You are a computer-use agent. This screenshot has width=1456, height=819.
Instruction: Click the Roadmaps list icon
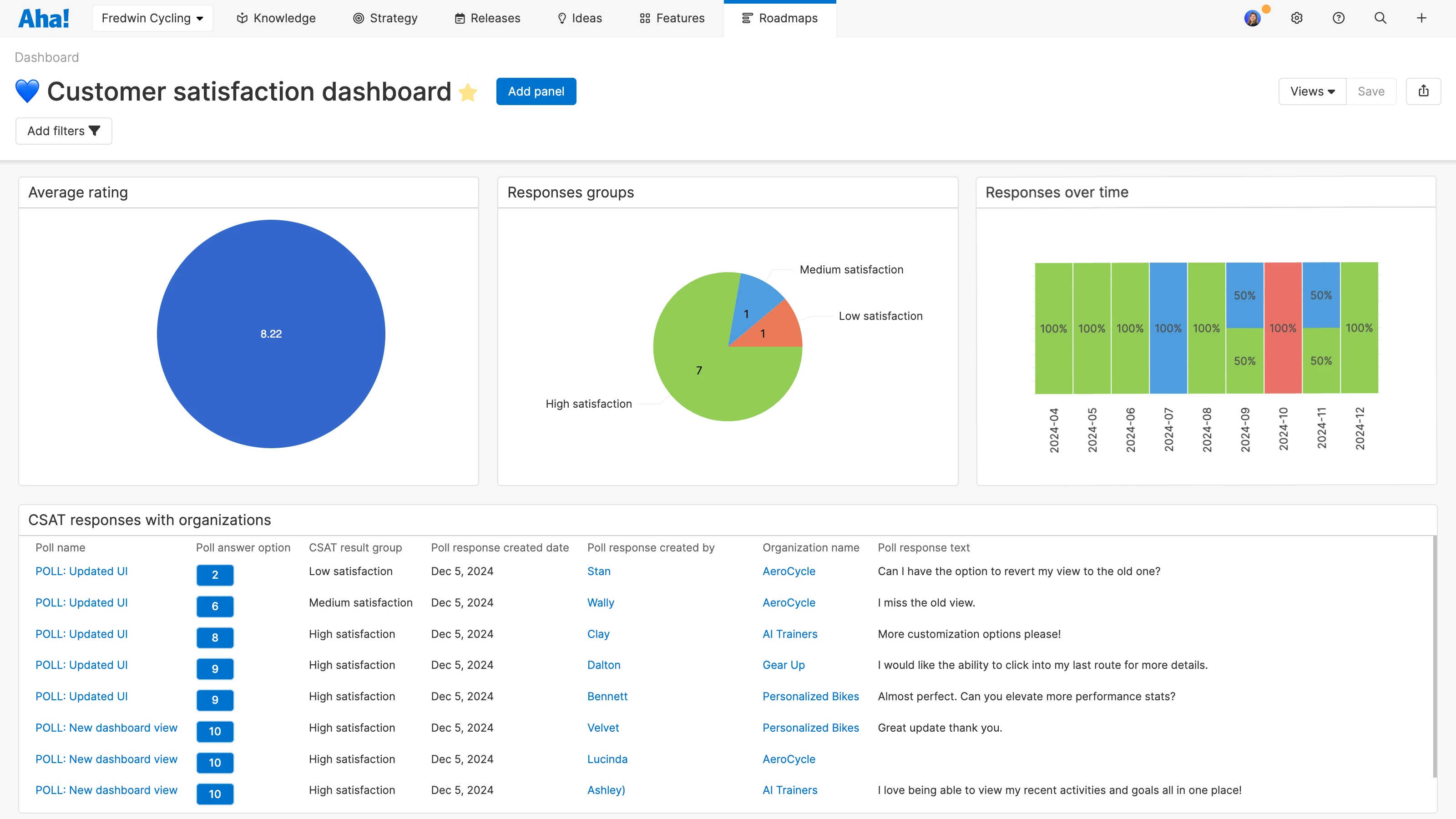tap(747, 18)
